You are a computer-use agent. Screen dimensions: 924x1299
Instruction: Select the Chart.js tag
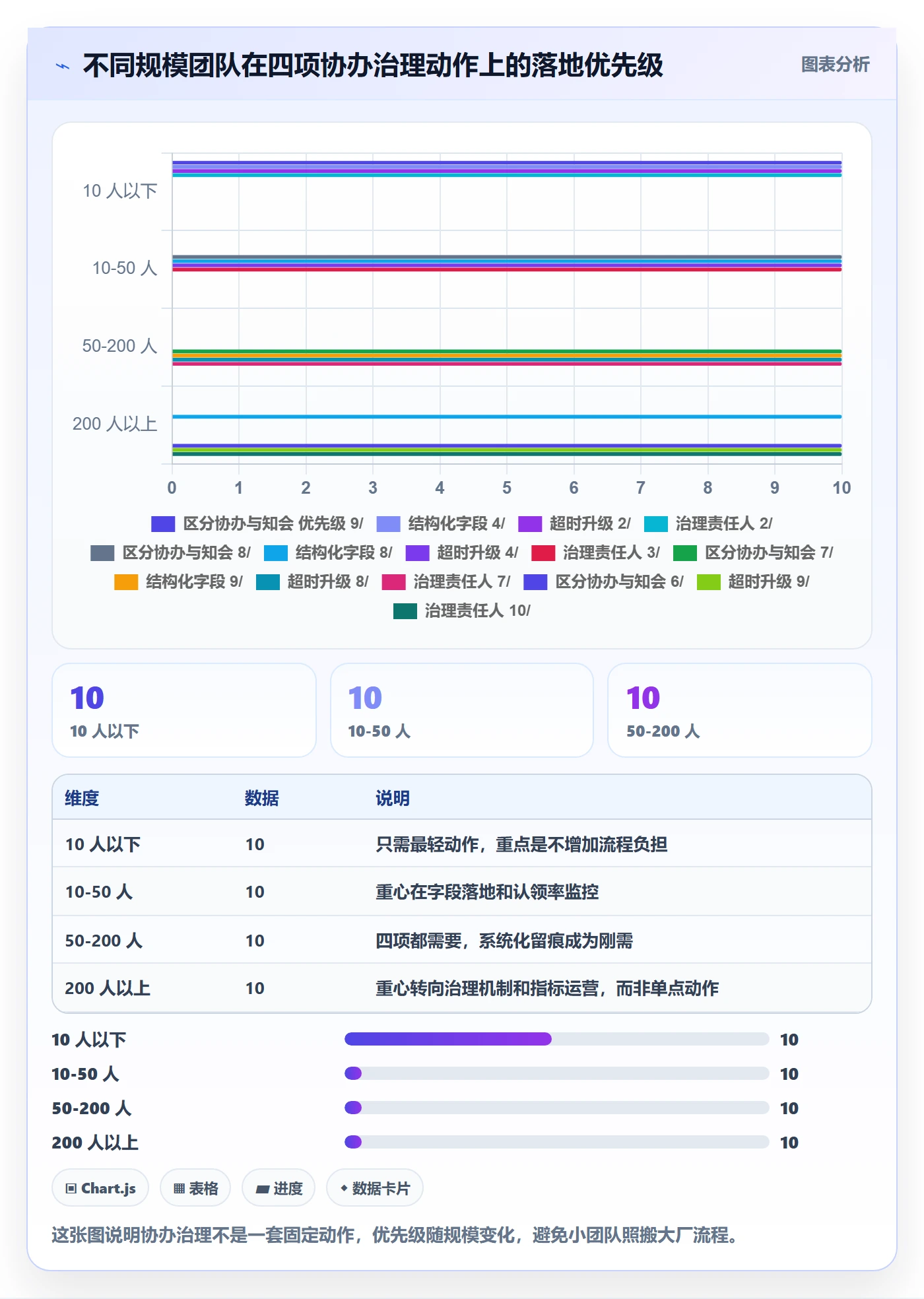(100, 1188)
